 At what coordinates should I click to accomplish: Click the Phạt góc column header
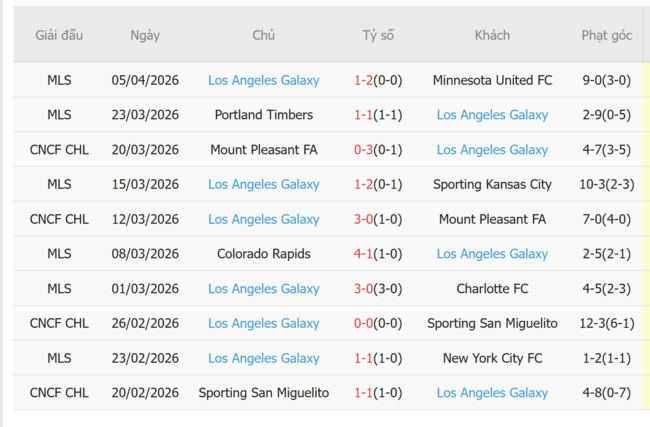coord(606,35)
